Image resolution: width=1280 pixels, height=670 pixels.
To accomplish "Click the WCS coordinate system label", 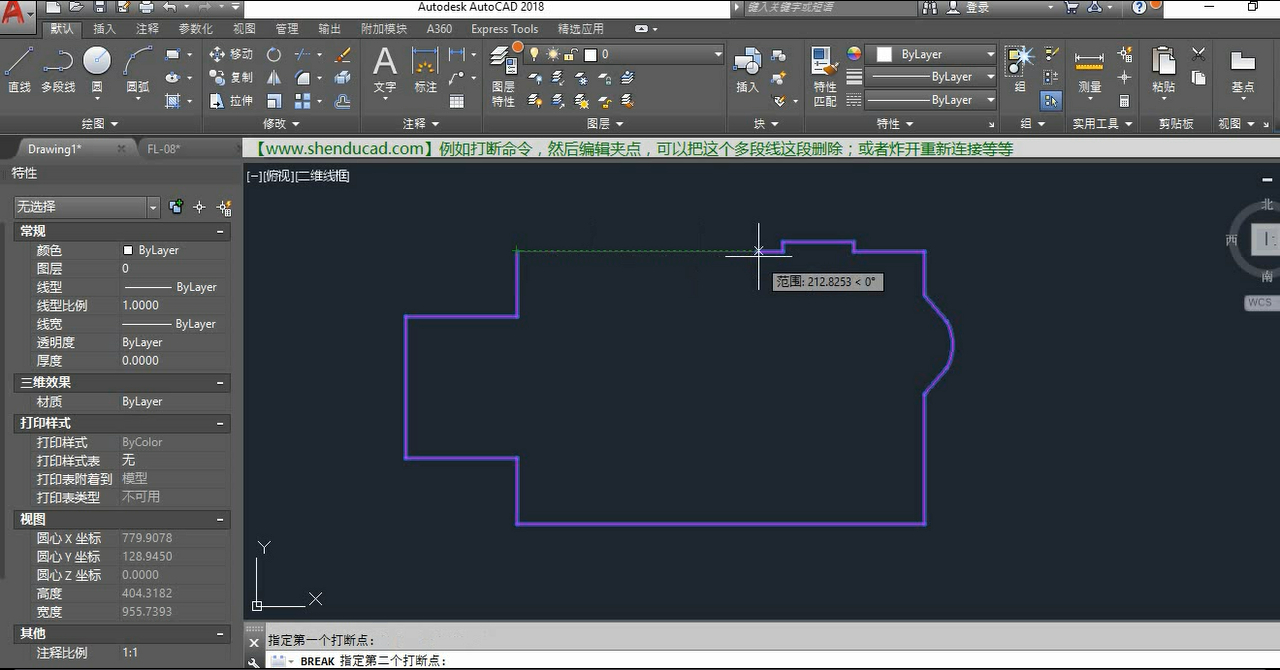I will pos(1260,302).
